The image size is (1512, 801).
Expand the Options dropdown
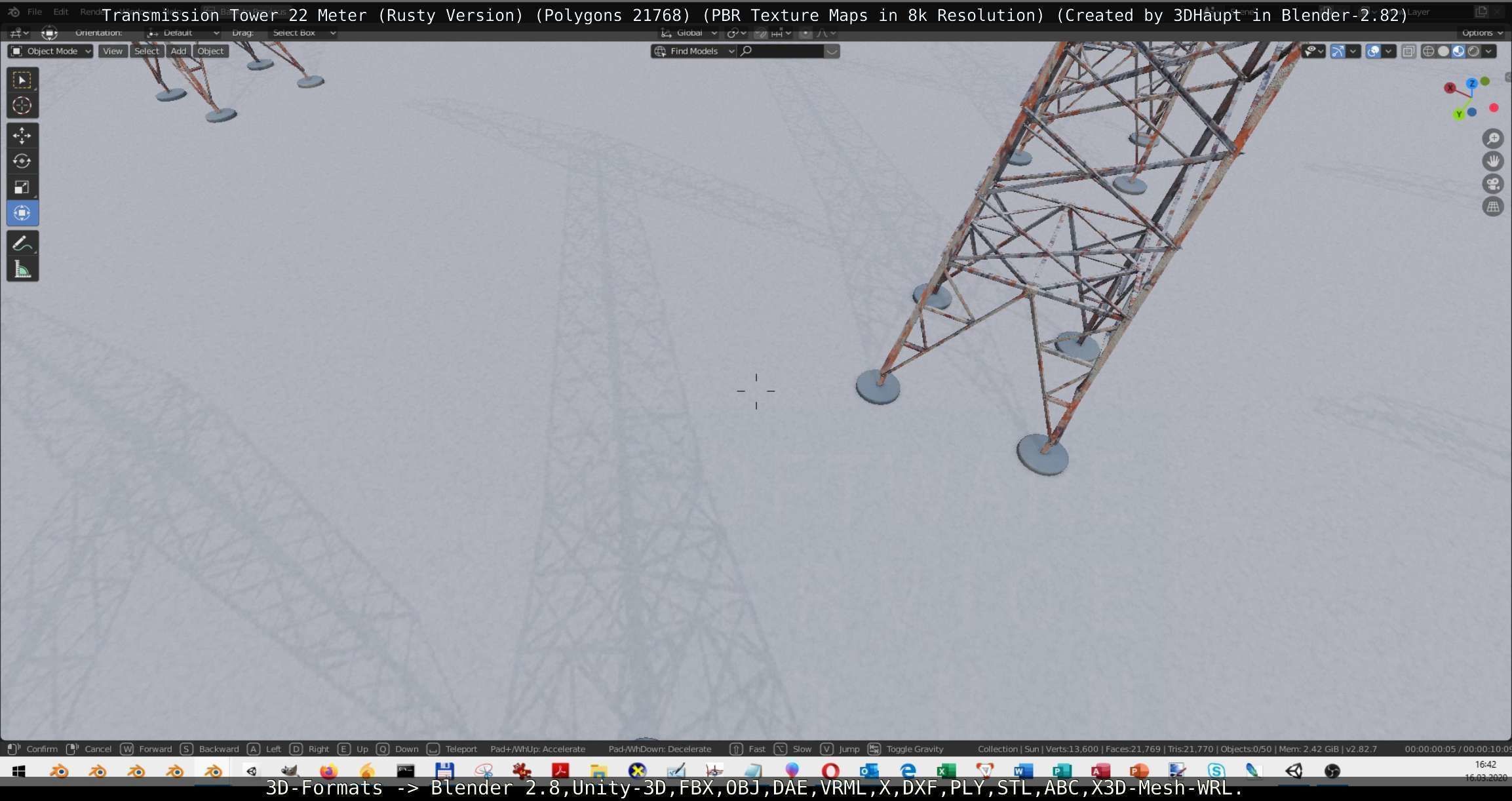(x=1482, y=33)
